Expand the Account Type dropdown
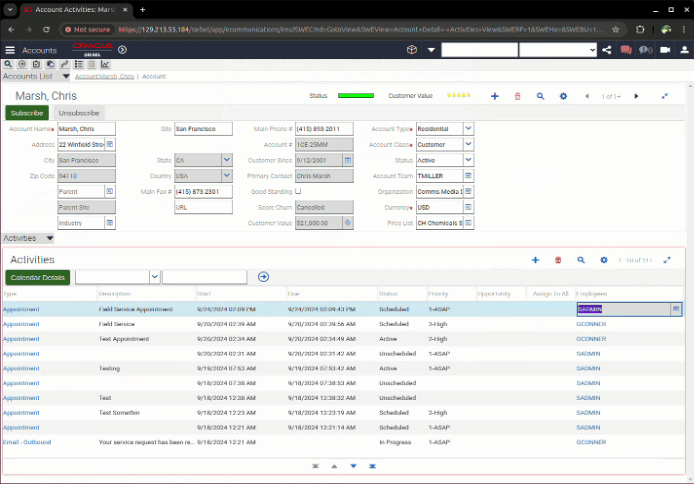694x484 pixels. [x=468, y=129]
